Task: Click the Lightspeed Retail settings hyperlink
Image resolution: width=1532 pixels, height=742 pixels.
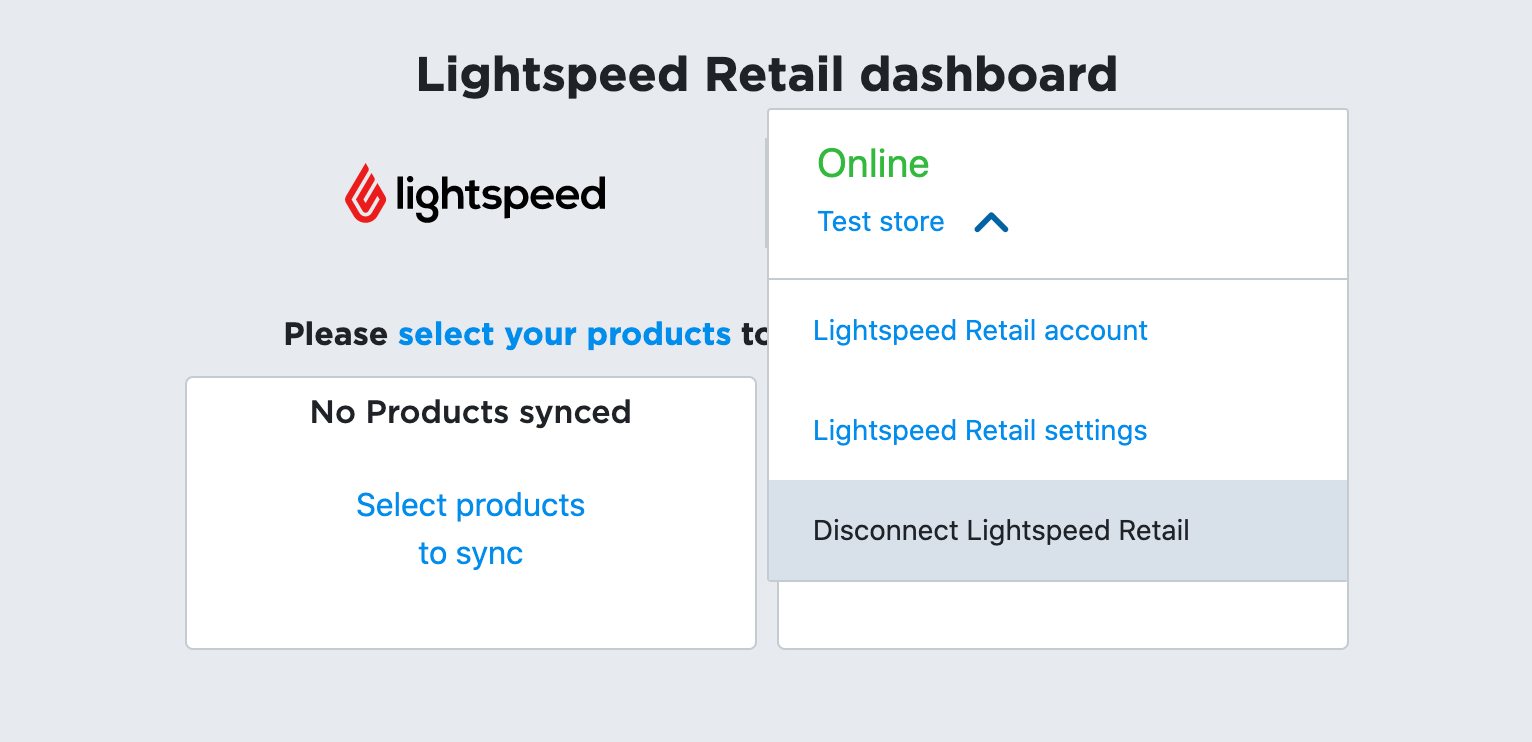Action: point(980,430)
